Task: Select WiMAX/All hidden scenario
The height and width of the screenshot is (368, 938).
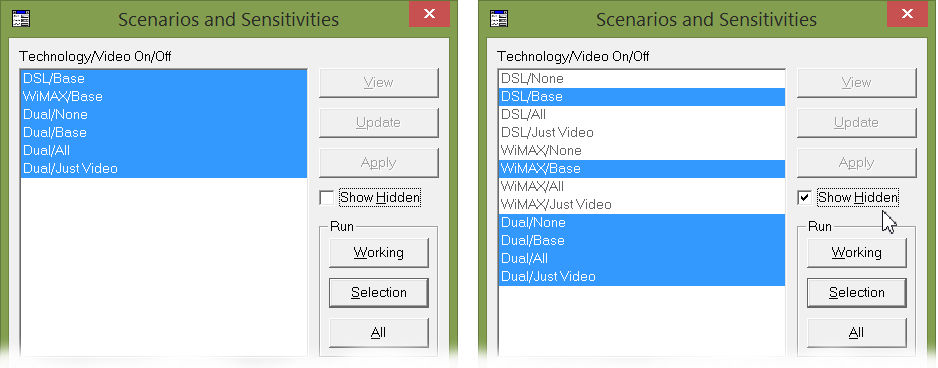Action: tap(641, 186)
